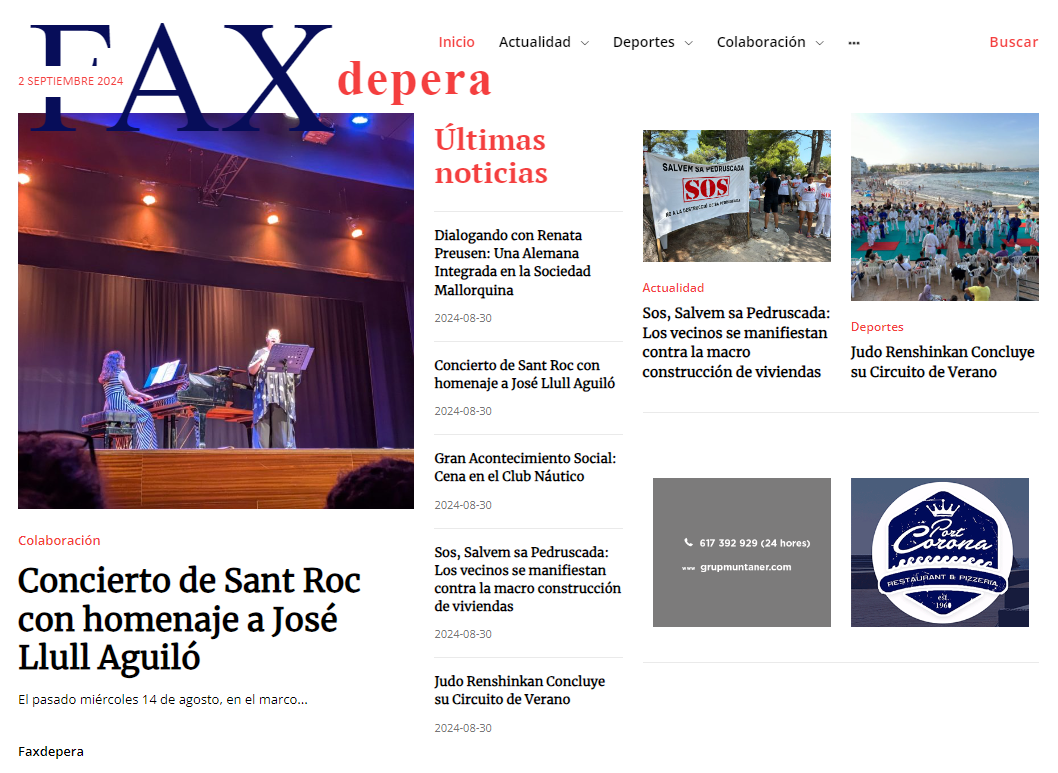Open the beach judo event photo

(945, 206)
